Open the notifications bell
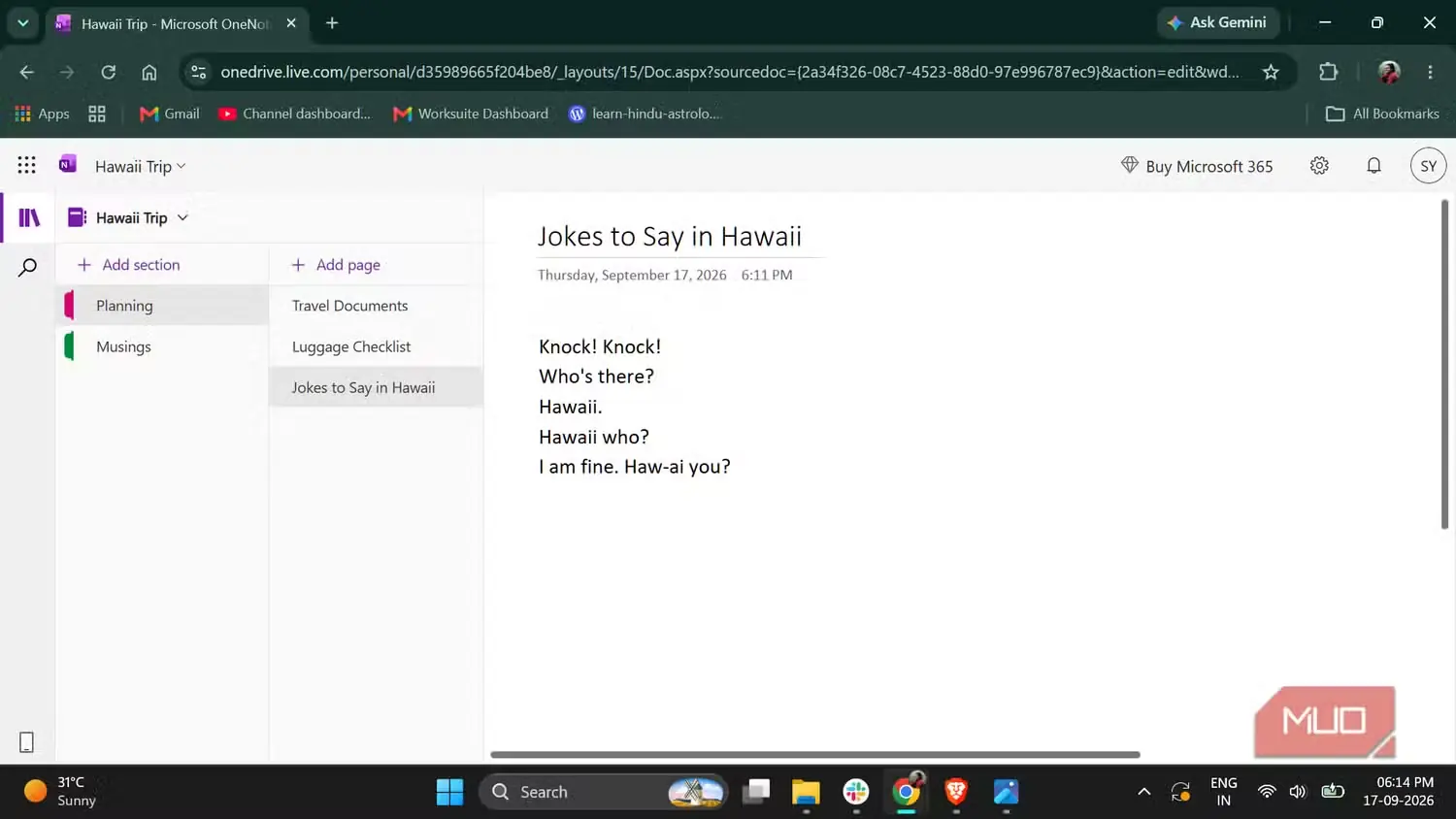 point(1373,166)
